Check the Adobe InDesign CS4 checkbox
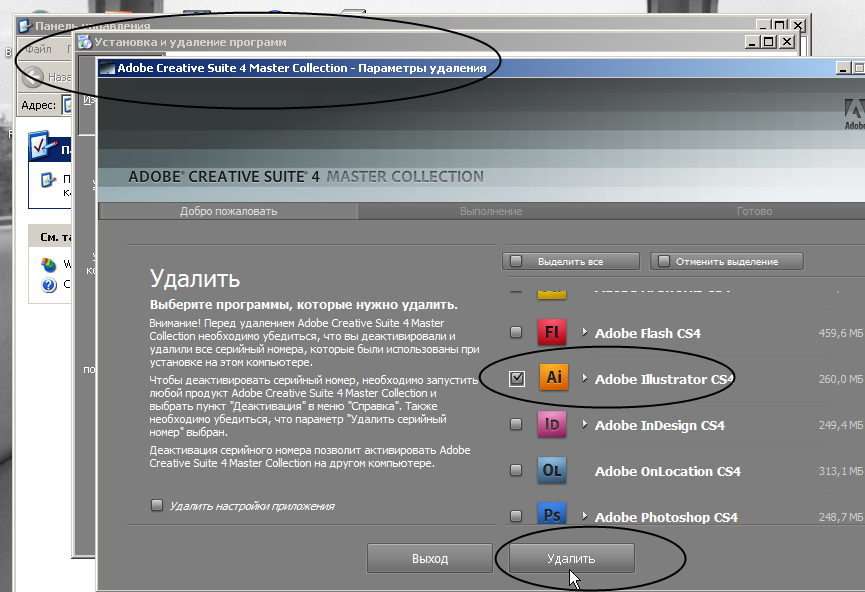This screenshot has height=592, width=865. (516, 424)
